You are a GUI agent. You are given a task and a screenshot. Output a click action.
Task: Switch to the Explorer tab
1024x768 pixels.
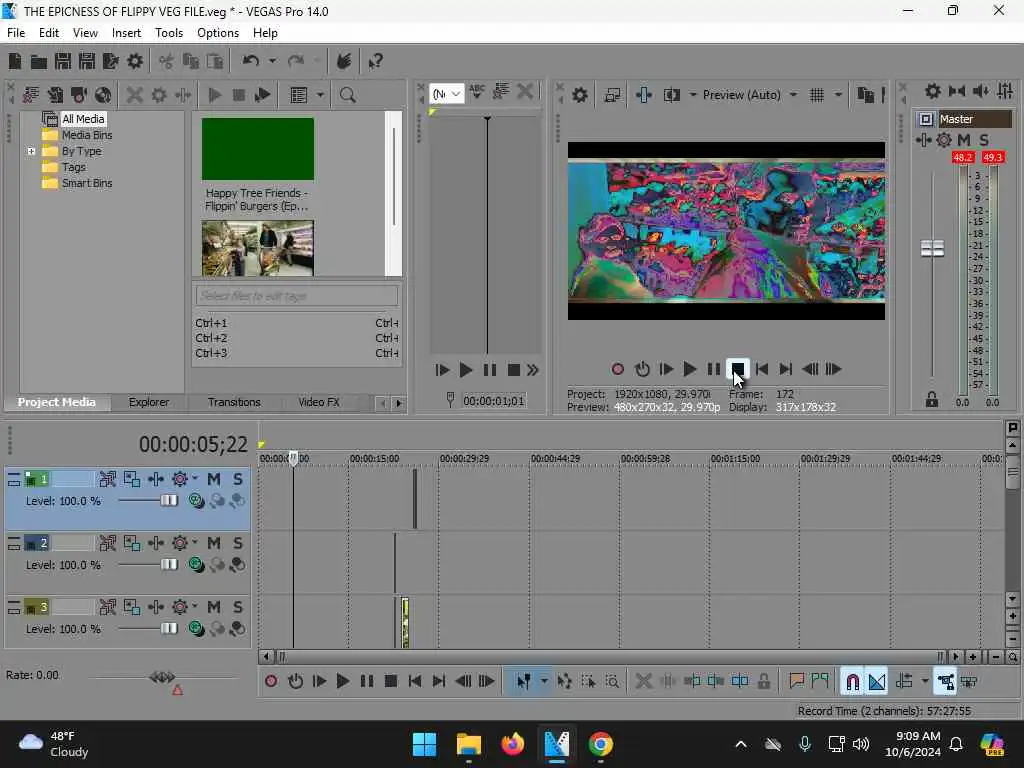[x=149, y=402]
